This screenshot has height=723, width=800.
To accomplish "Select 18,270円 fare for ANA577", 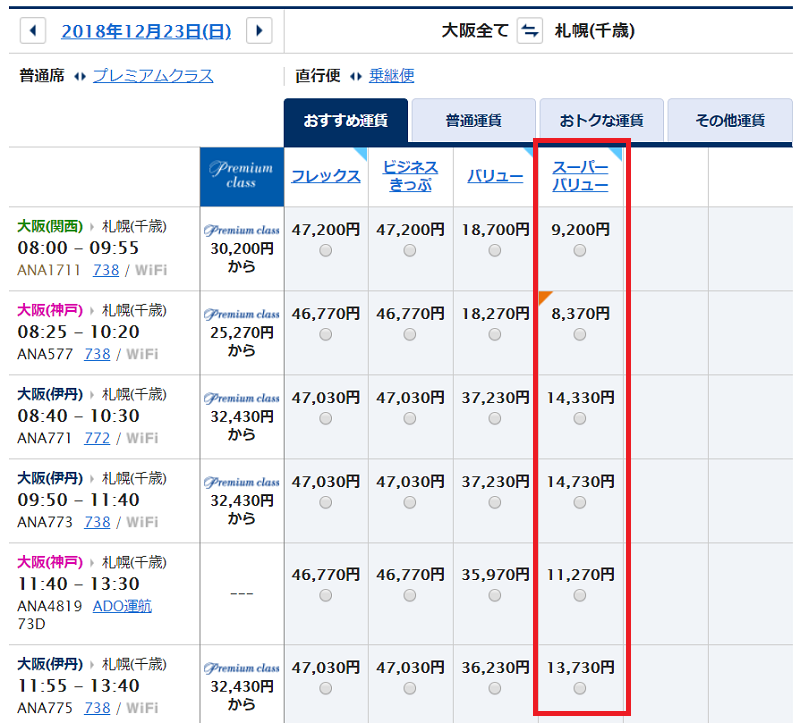I will pos(494,335).
